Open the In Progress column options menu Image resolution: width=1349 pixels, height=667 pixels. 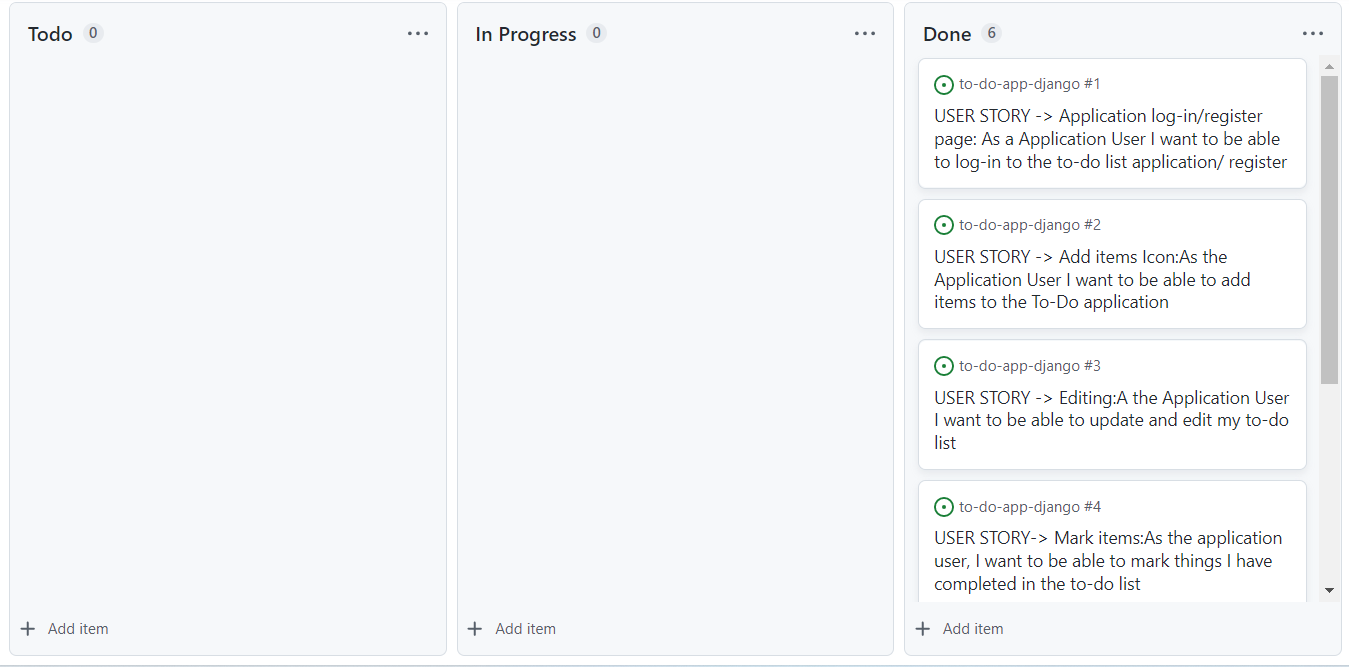(x=865, y=34)
